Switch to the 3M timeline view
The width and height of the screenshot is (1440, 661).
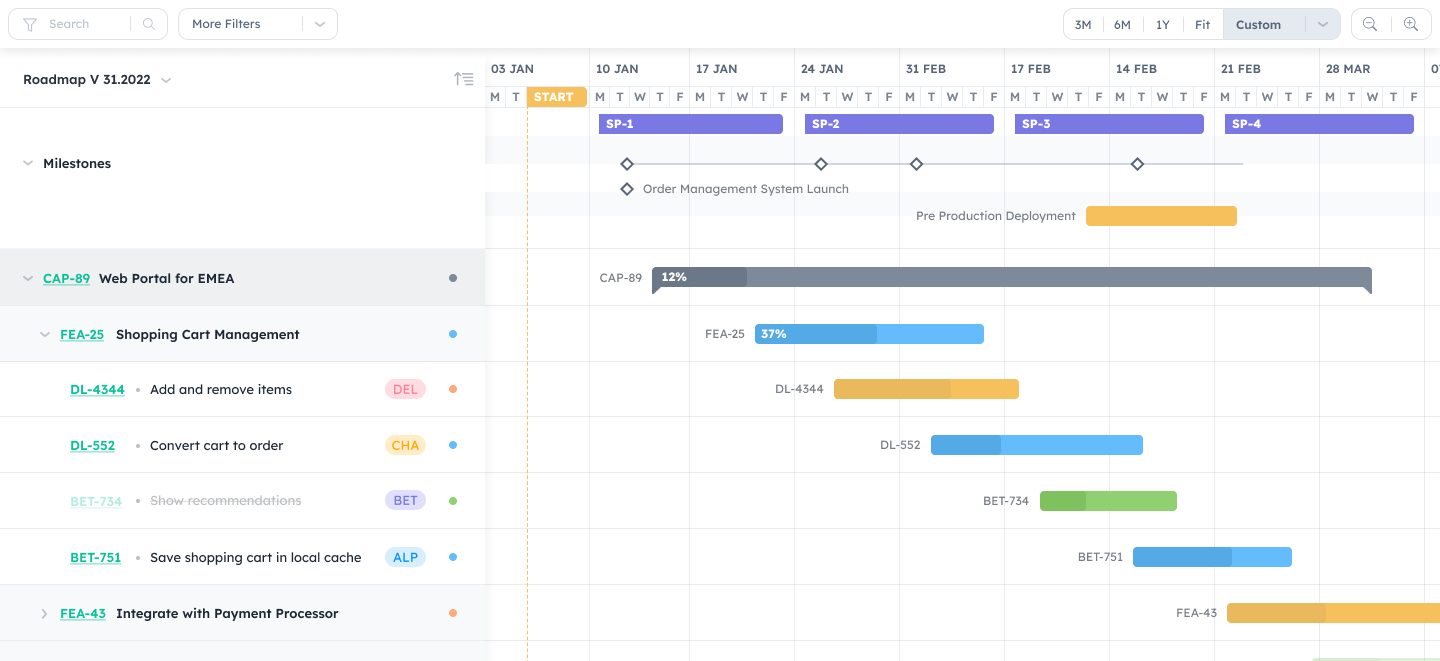coord(1083,23)
